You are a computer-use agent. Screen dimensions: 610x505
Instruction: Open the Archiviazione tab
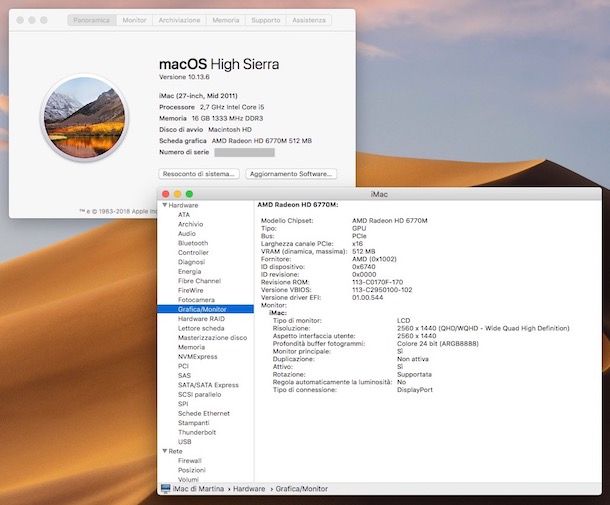click(179, 20)
